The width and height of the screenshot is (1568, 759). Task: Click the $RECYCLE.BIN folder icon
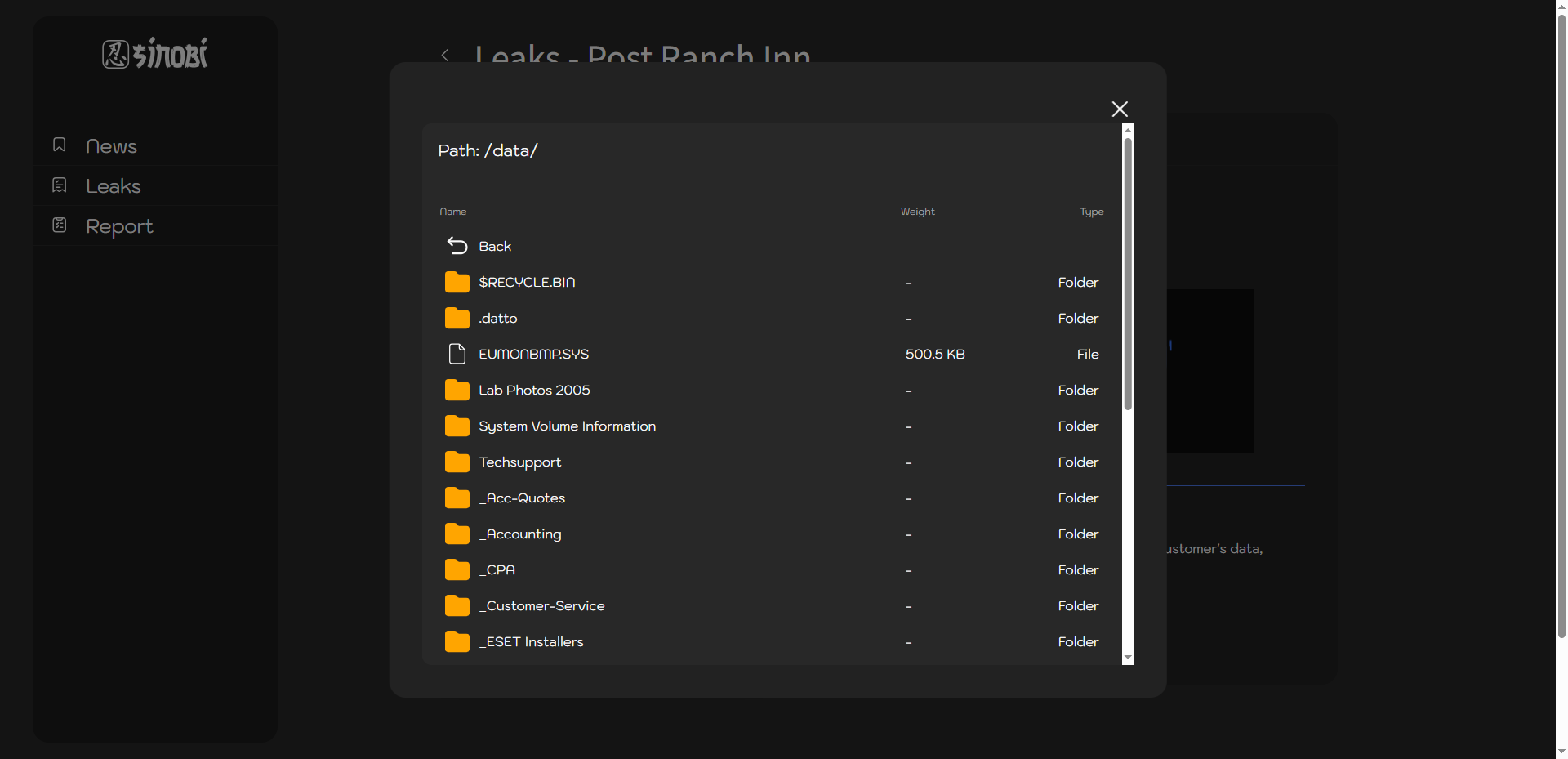[457, 283]
